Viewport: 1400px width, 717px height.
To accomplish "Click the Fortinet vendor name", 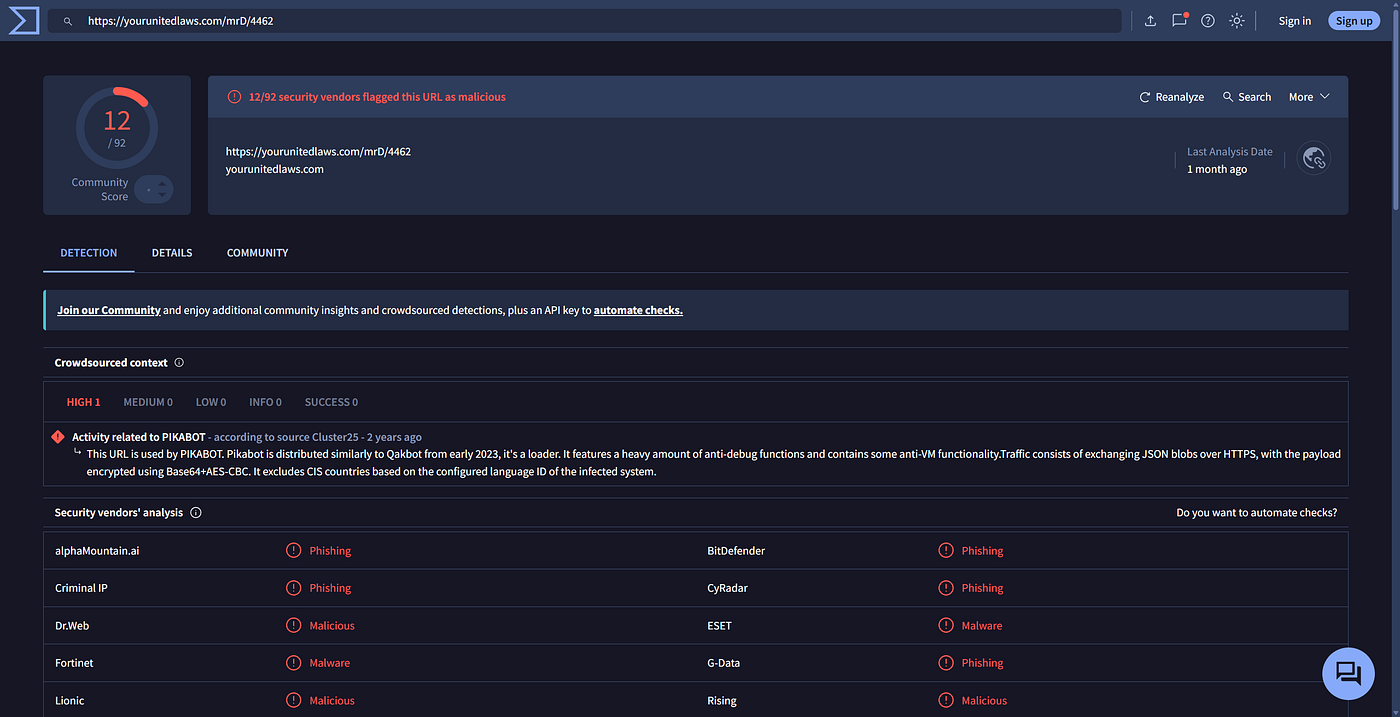I will [74, 663].
